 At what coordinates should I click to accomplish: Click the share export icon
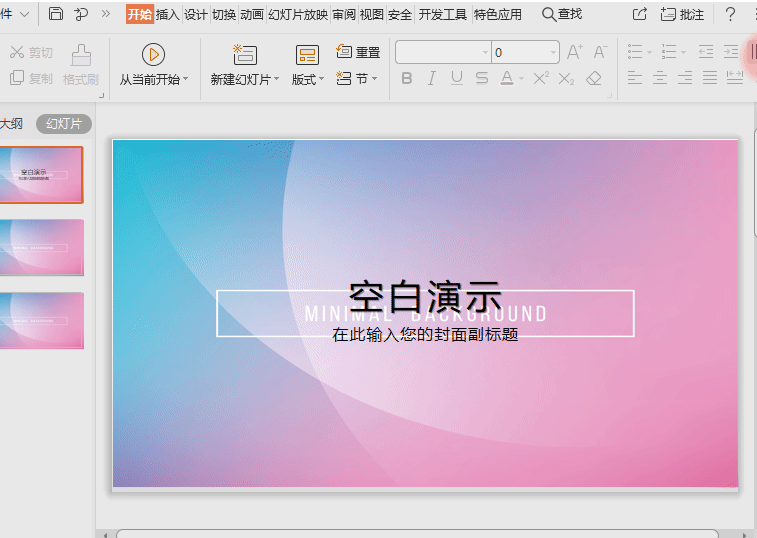(640, 14)
